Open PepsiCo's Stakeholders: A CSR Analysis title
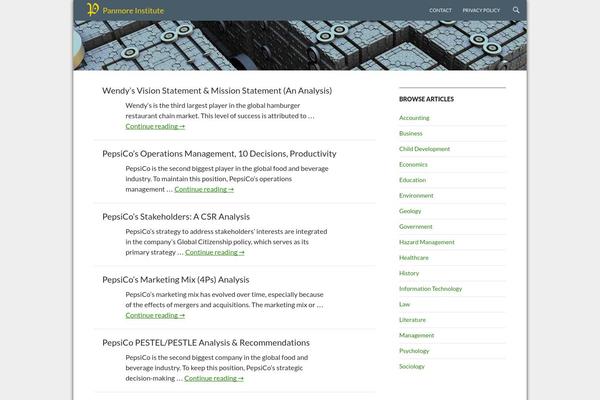Screen dimensions: 600x400 click(176, 217)
